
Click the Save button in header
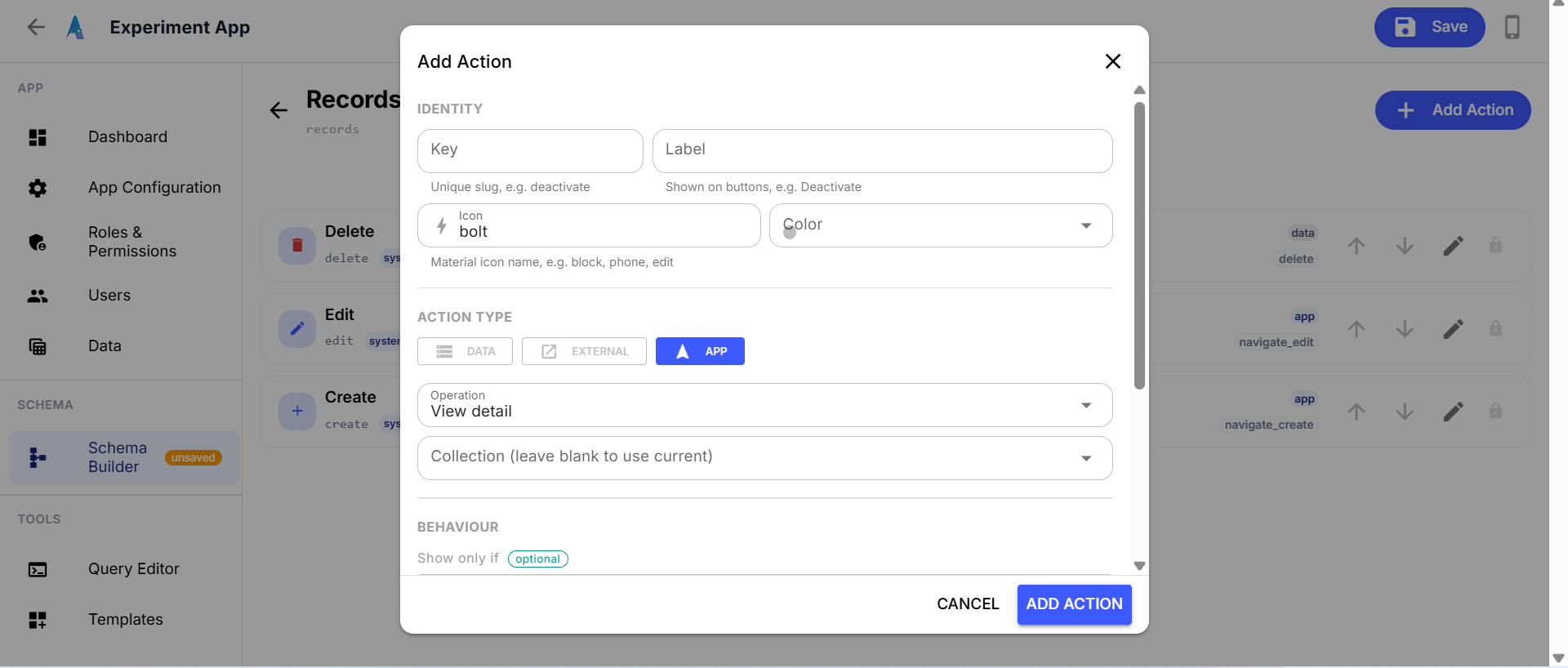(x=1429, y=27)
